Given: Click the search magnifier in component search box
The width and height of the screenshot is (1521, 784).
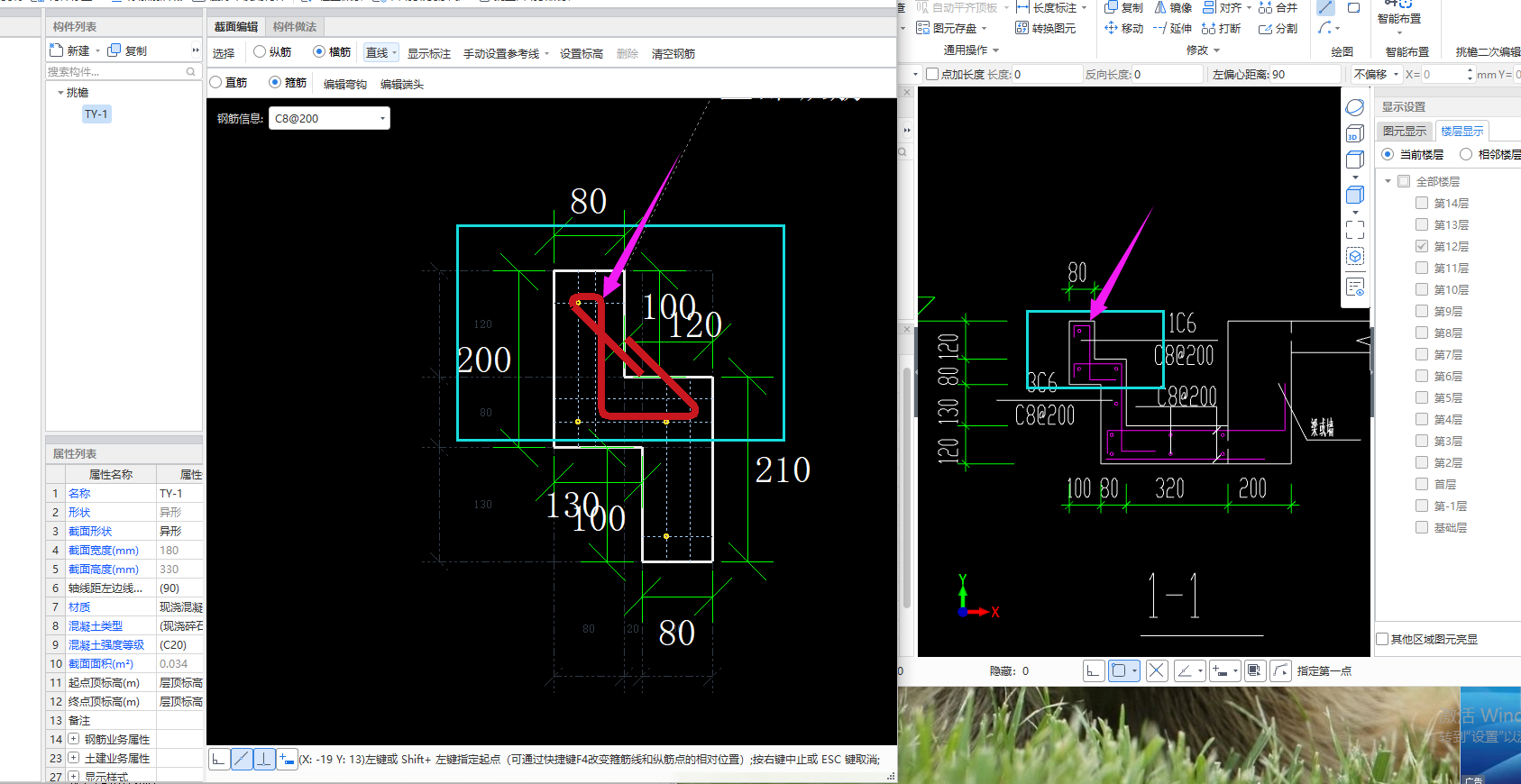Looking at the screenshot, I should pos(190,71).
